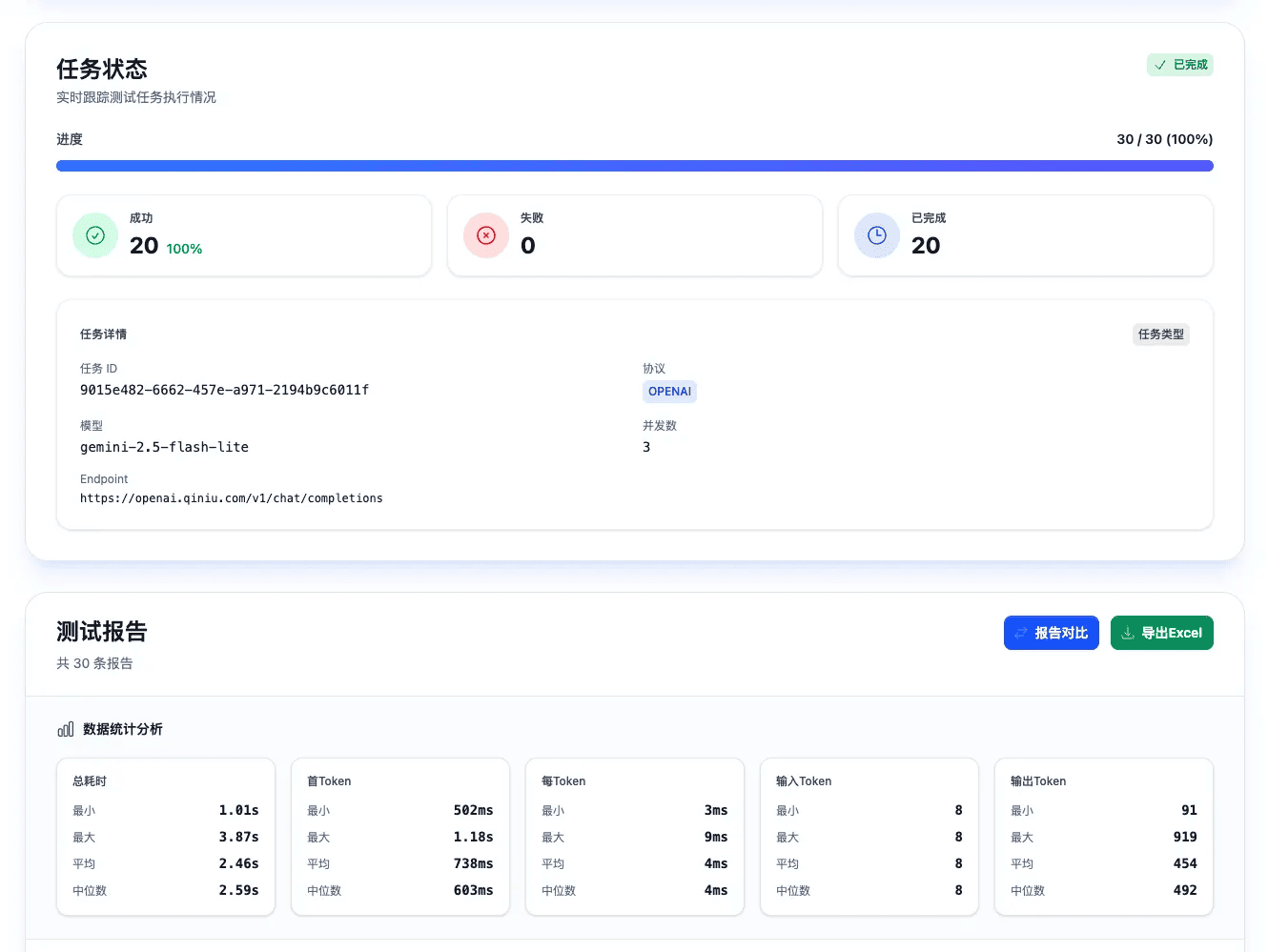Click the OPENAI protocol badge
Screen dimensions: 1268x952
click(669, 392)
